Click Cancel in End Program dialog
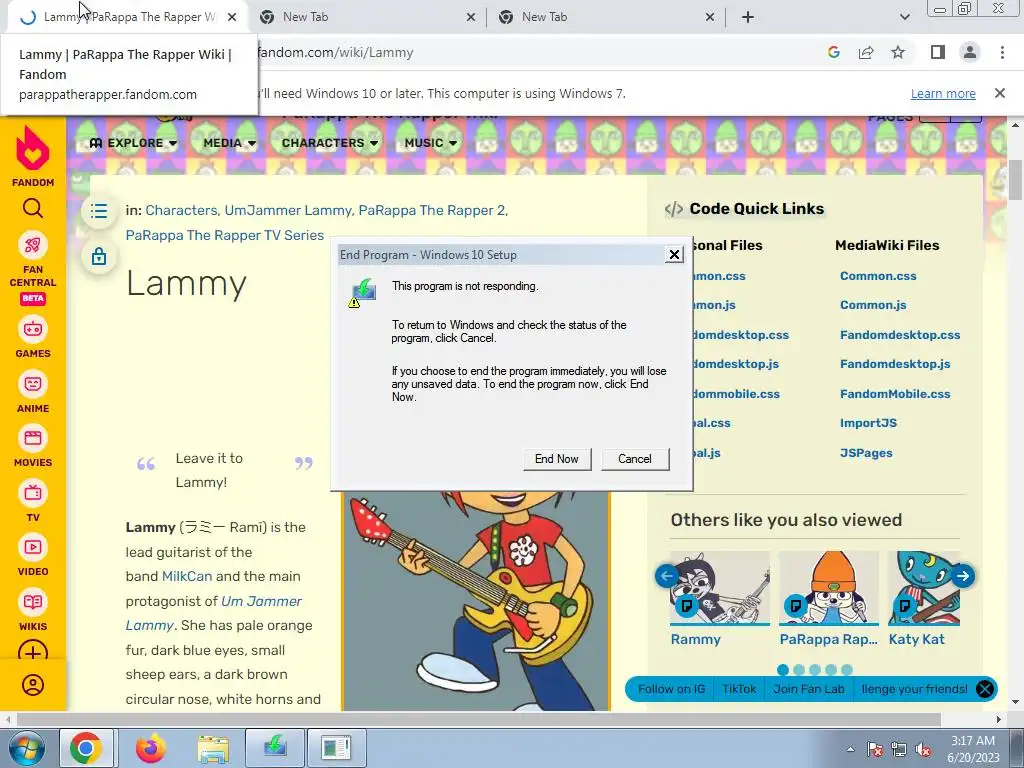 [x=635, y=459]
